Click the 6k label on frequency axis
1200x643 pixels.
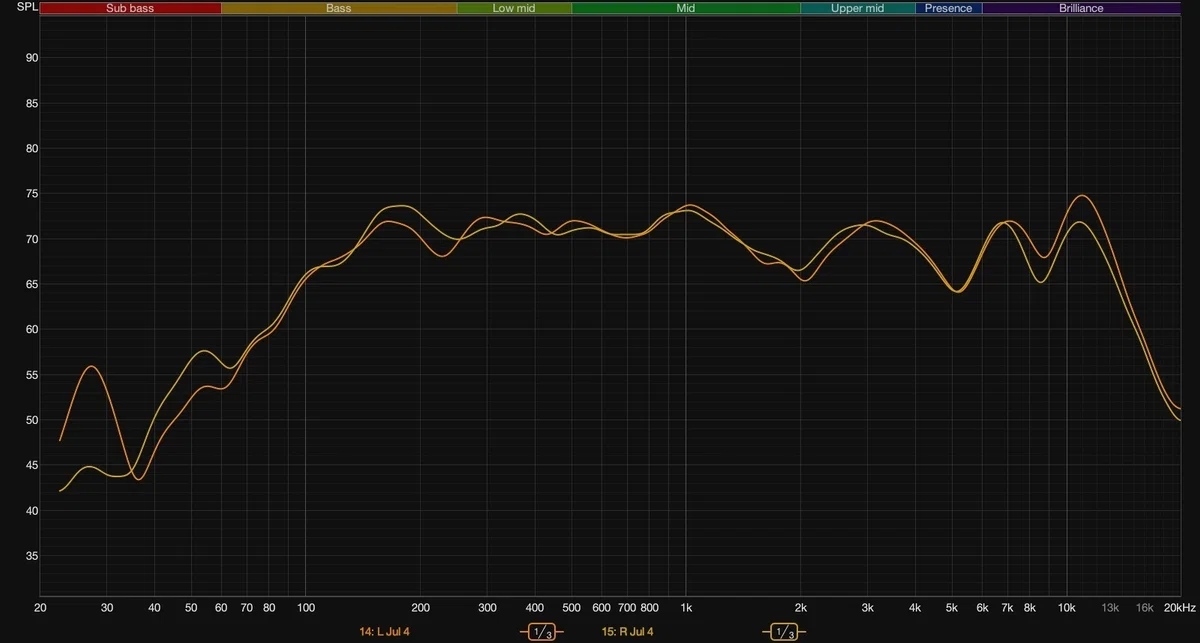(982, 607)
